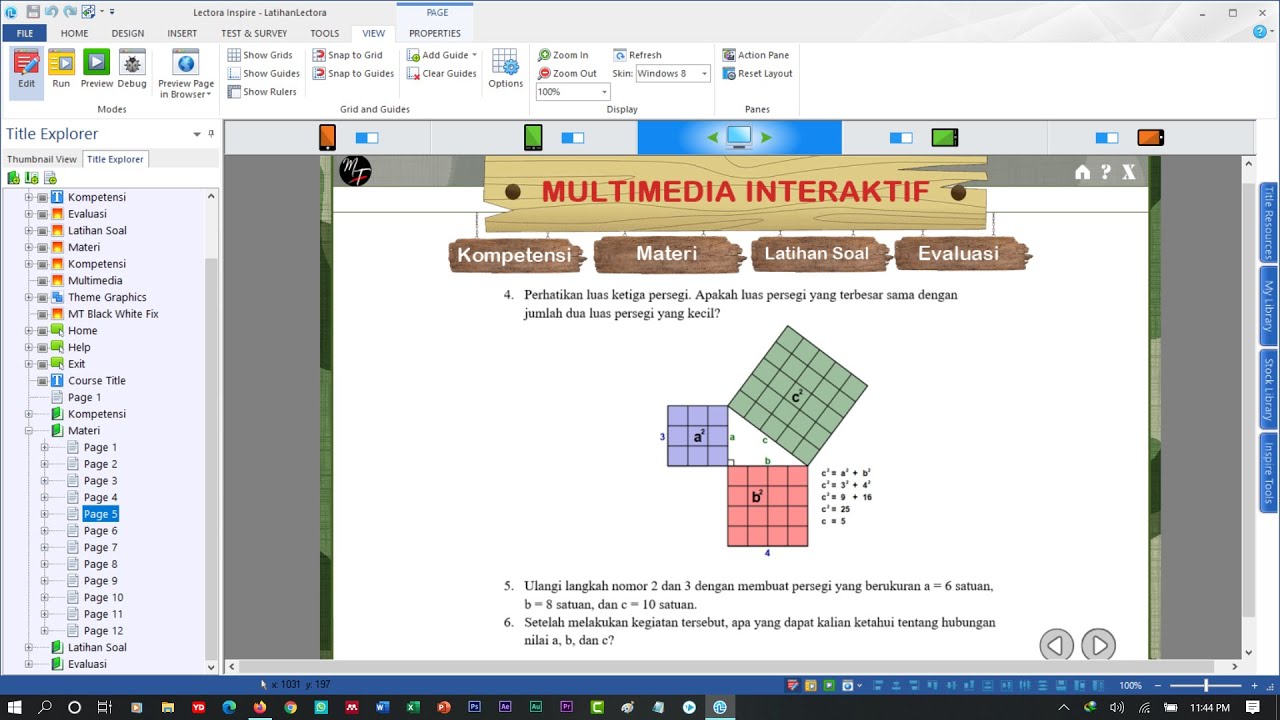
Task: Open the 100% zoom level combo box
Action: 573,91
